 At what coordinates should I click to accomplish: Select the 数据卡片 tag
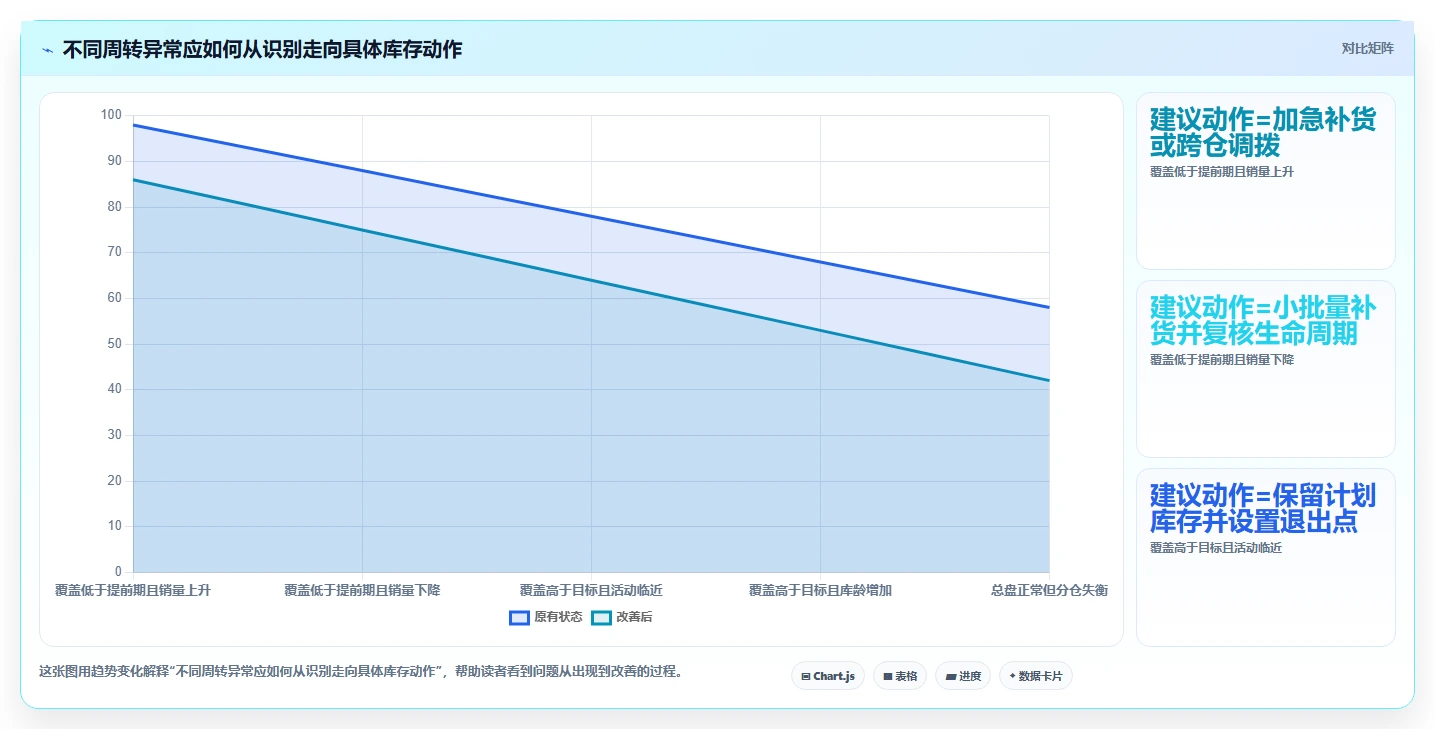[x=1035, y=676]
